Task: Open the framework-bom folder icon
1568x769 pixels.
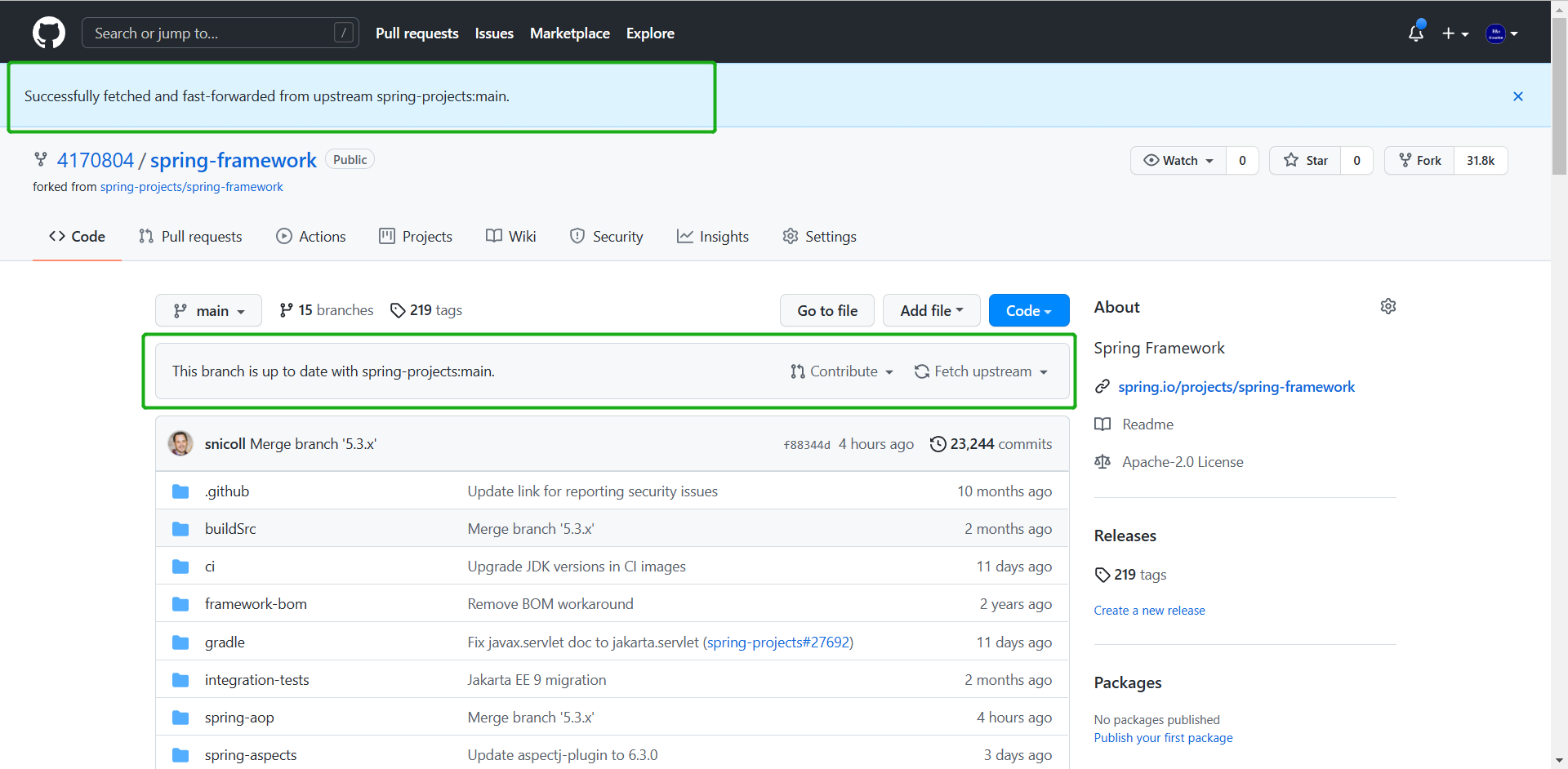Action: [x=180, y=604]
